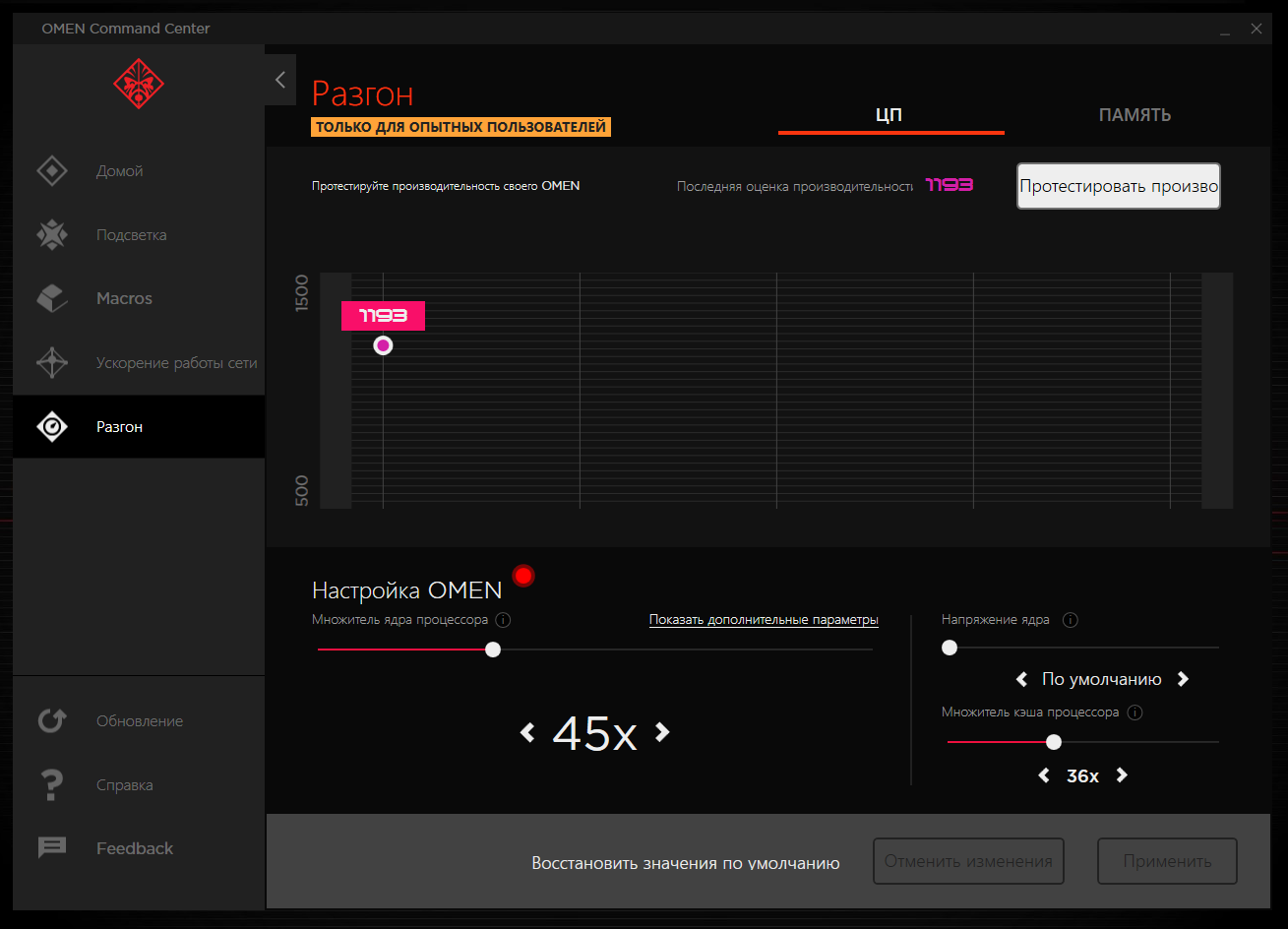Click info icon next to Напряжение ядра

[1071, 620]
